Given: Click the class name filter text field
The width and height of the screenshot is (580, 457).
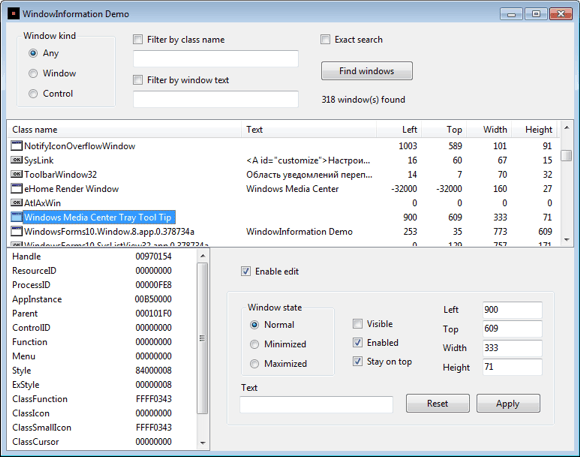Looking at the screenshot, I should (x=216, y=59).
